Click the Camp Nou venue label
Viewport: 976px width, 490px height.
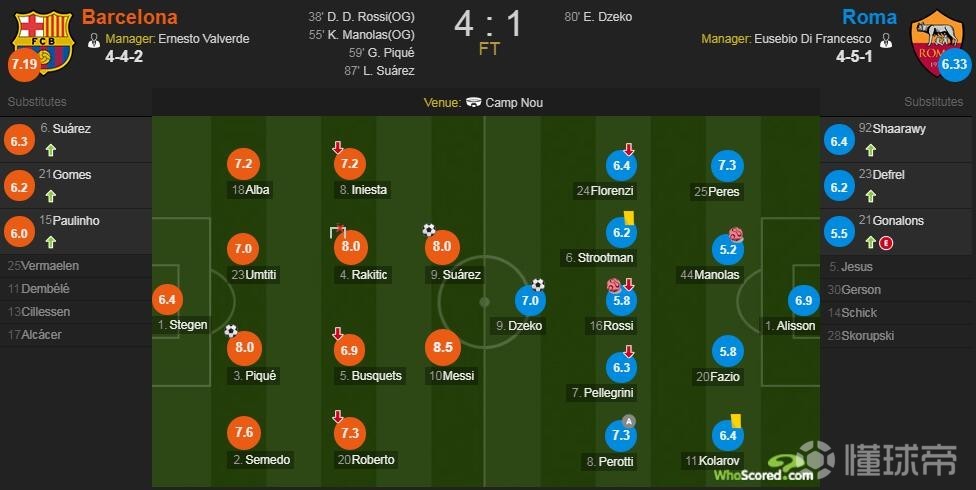514,103
